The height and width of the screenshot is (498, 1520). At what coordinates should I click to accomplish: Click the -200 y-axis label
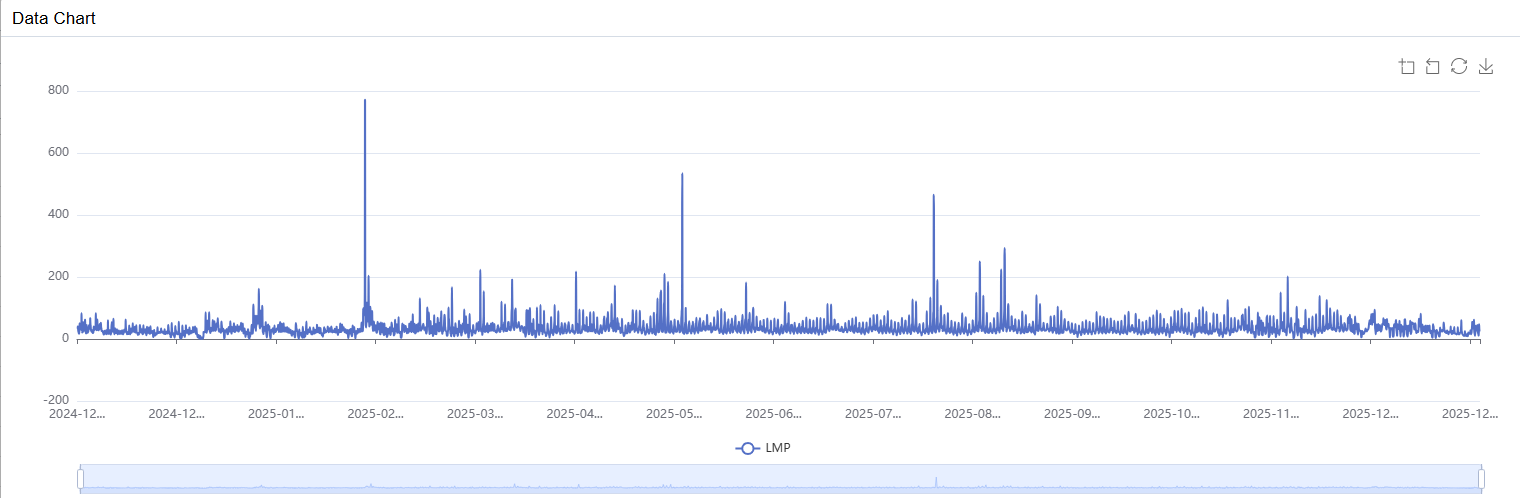[56, 399]
